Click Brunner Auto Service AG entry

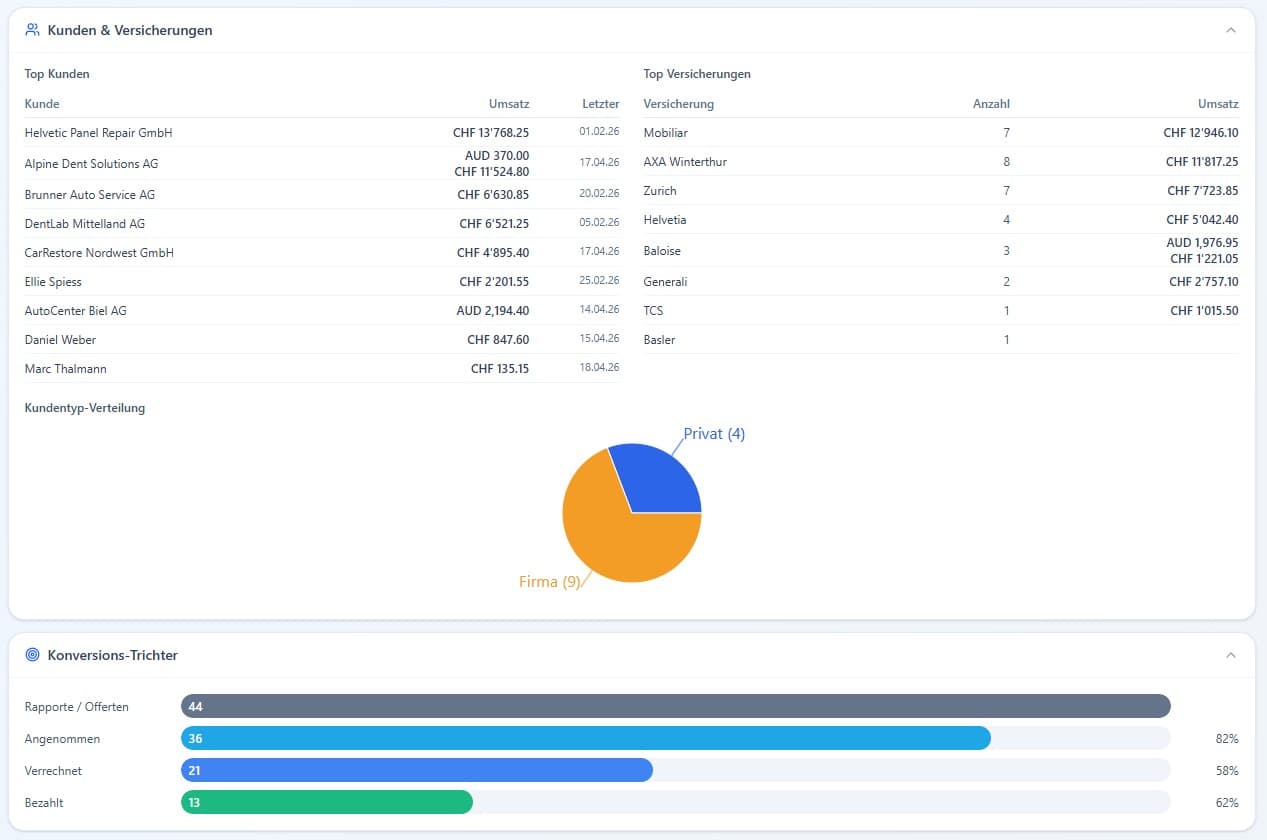click(90, 194)
